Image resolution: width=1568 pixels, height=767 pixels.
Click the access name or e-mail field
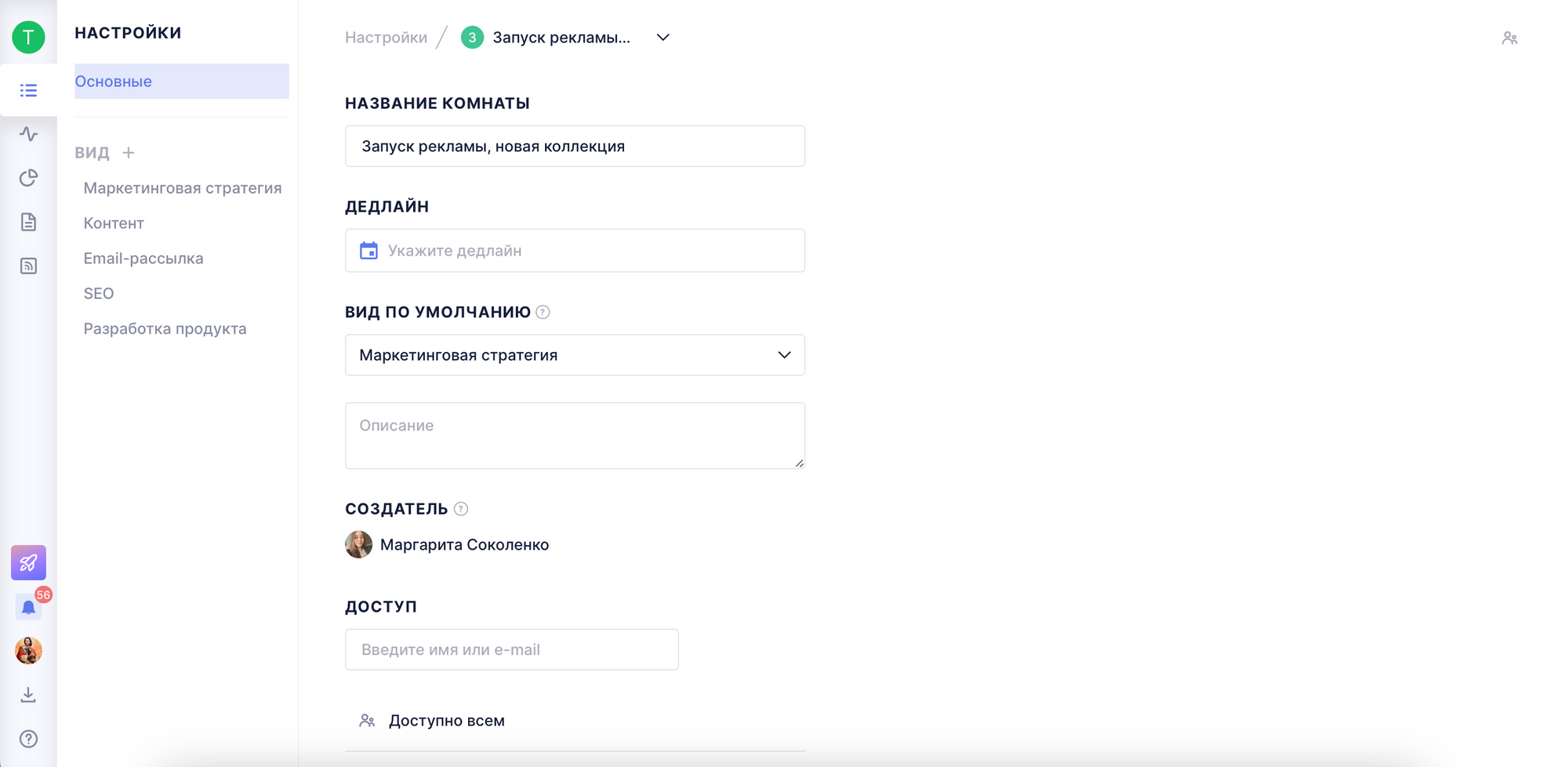(511, 649)
